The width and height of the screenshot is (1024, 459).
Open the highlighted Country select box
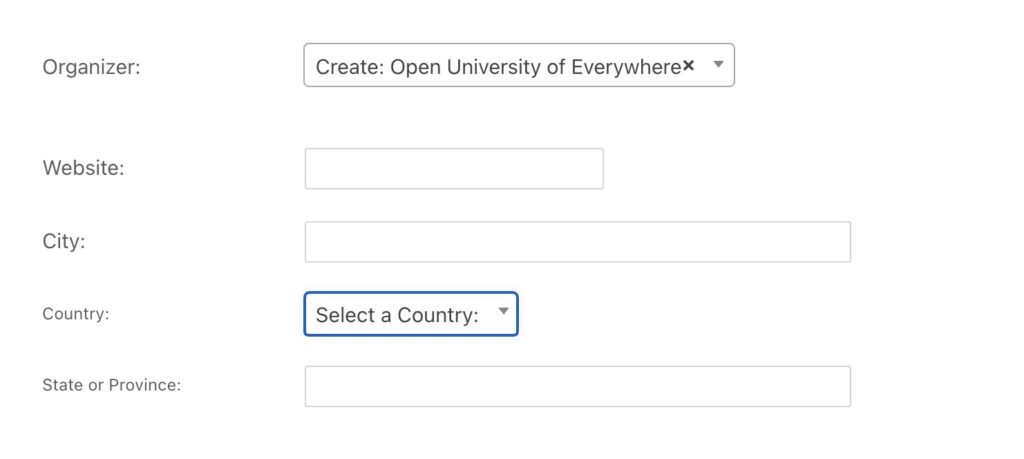410,314
